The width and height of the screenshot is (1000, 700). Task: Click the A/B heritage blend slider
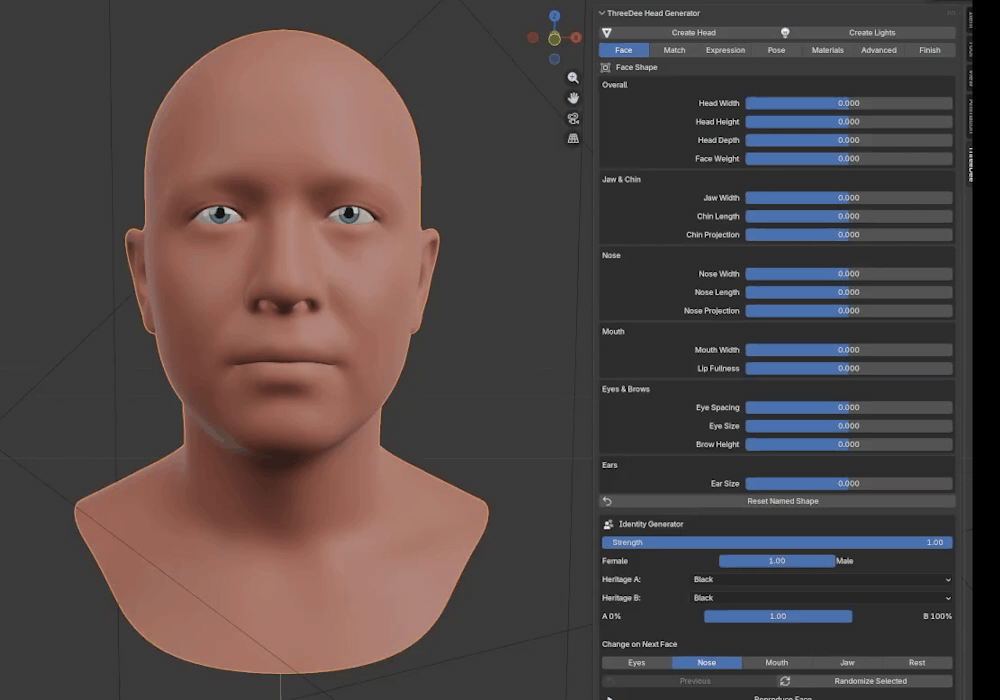point(778,616)
